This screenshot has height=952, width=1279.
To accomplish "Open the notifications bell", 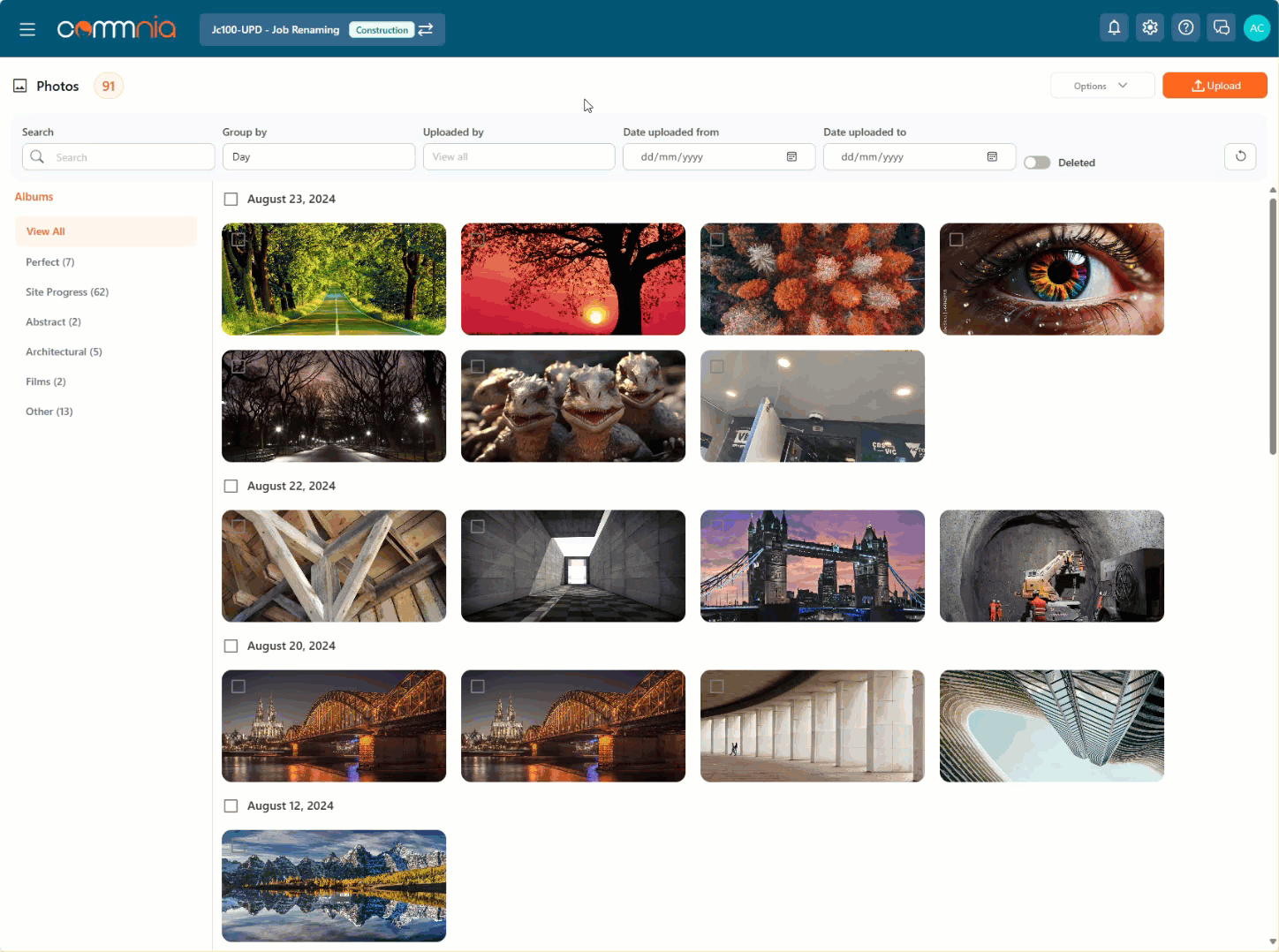I will click(x=1114, y=28).
